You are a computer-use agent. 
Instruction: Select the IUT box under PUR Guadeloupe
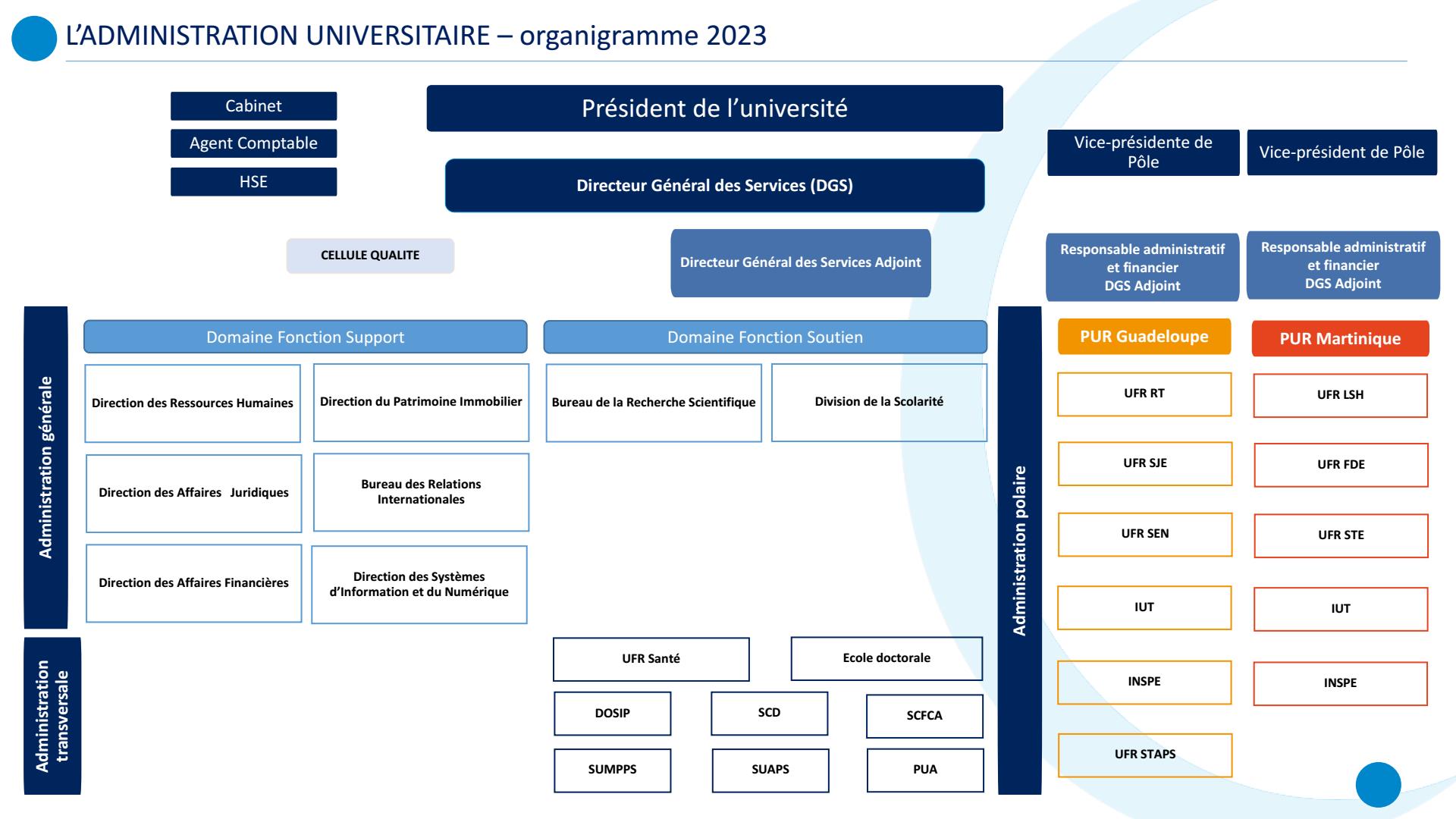point(1144,607)
